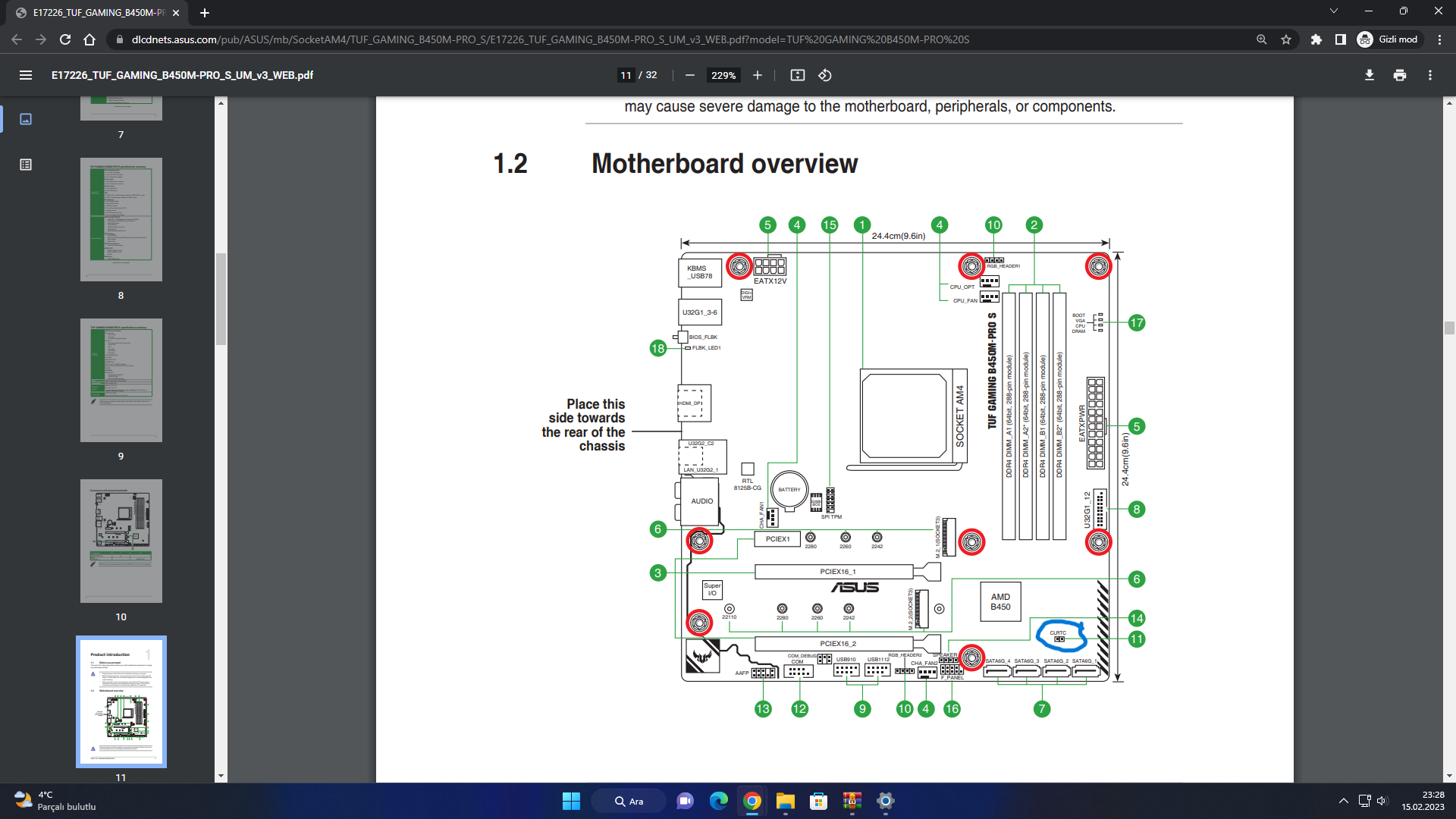The image size is (1456, 819).
Task: Open File Explorer from the taskbar
Action: [785, 801]
